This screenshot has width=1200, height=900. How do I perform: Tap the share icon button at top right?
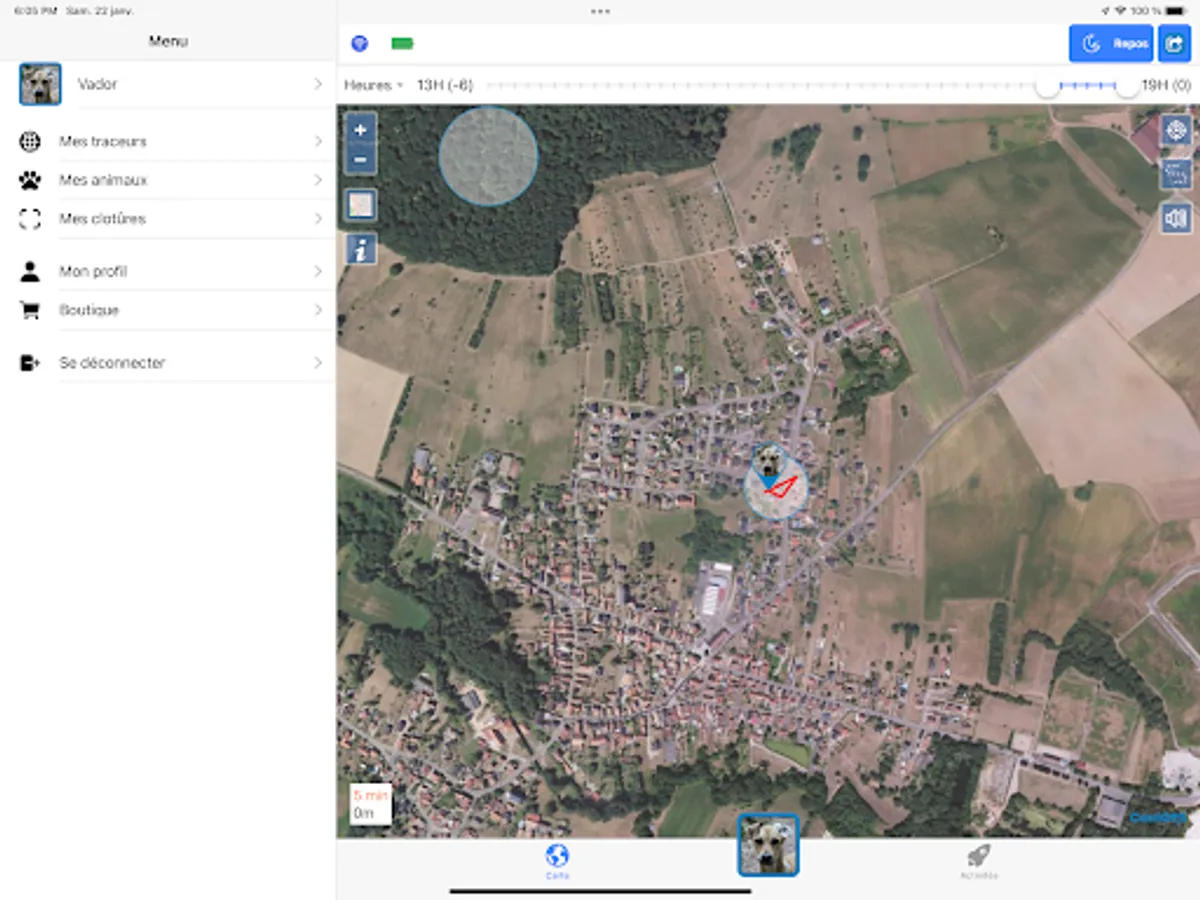[1176, 44]
